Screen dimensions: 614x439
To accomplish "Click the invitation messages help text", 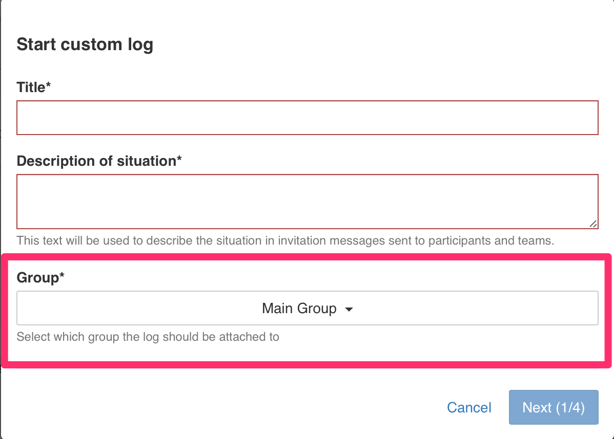I will click(285, 241).
